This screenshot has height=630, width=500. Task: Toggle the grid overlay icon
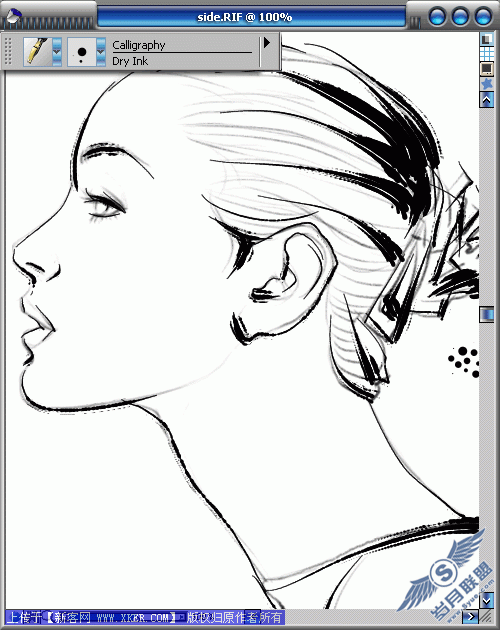point(487,53)
